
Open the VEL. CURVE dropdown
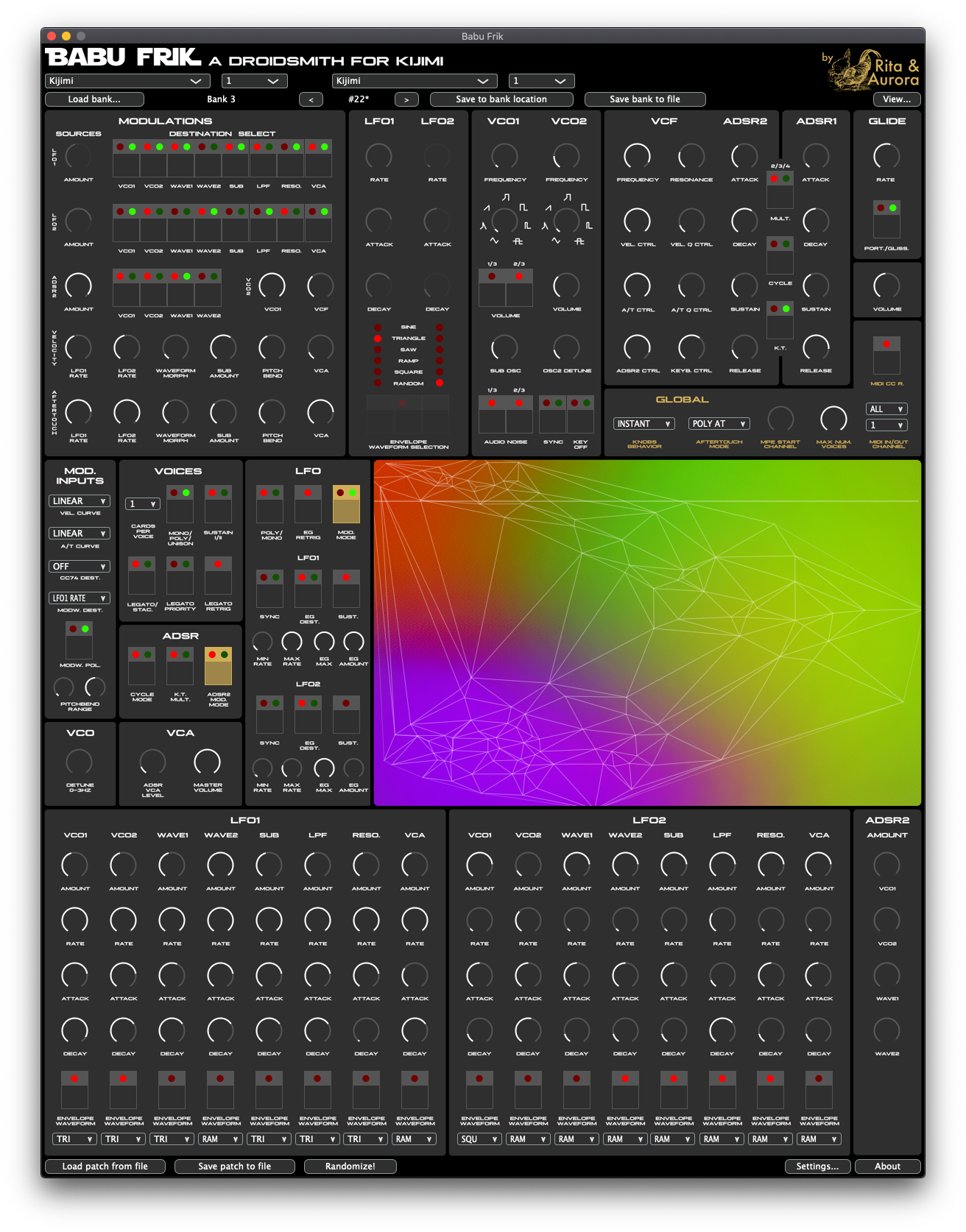(80, 501)
